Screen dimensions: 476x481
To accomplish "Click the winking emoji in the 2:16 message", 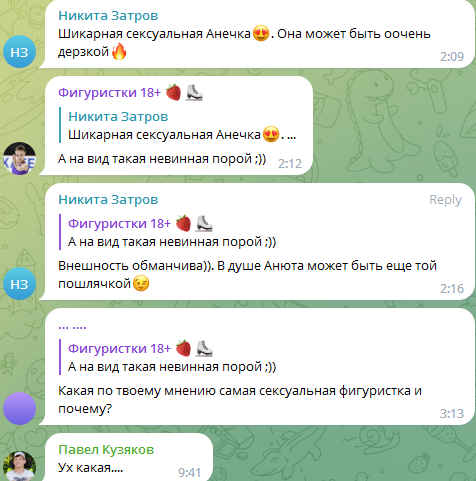I will pos(141,283).
